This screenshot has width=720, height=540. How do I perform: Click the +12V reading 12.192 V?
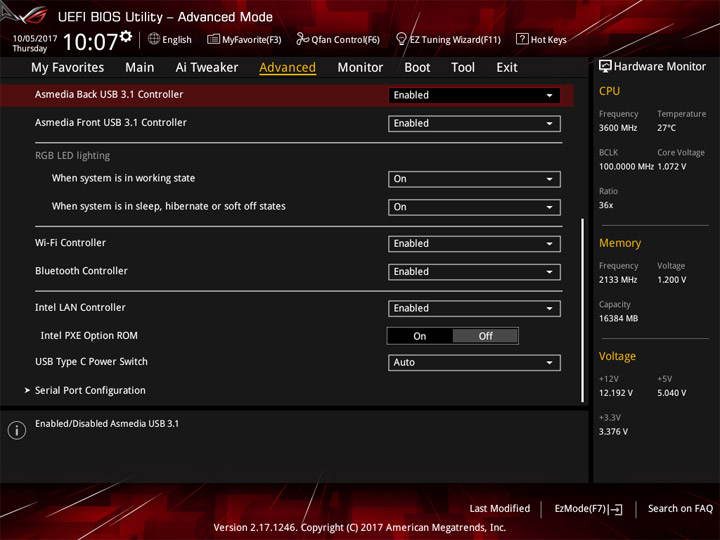[616, 393]
